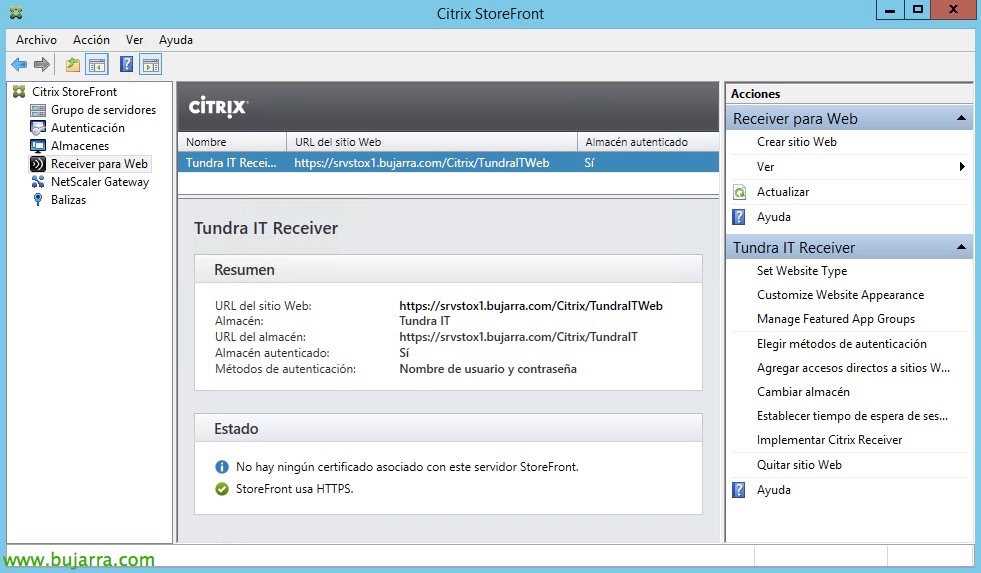Click Establecer tiempo de espera de ses... action

point(852,416)
